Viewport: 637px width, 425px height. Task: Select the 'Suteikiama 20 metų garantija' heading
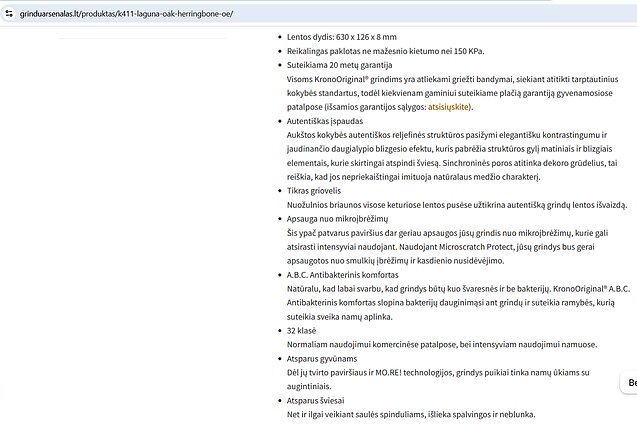click(x=340, y=65)
